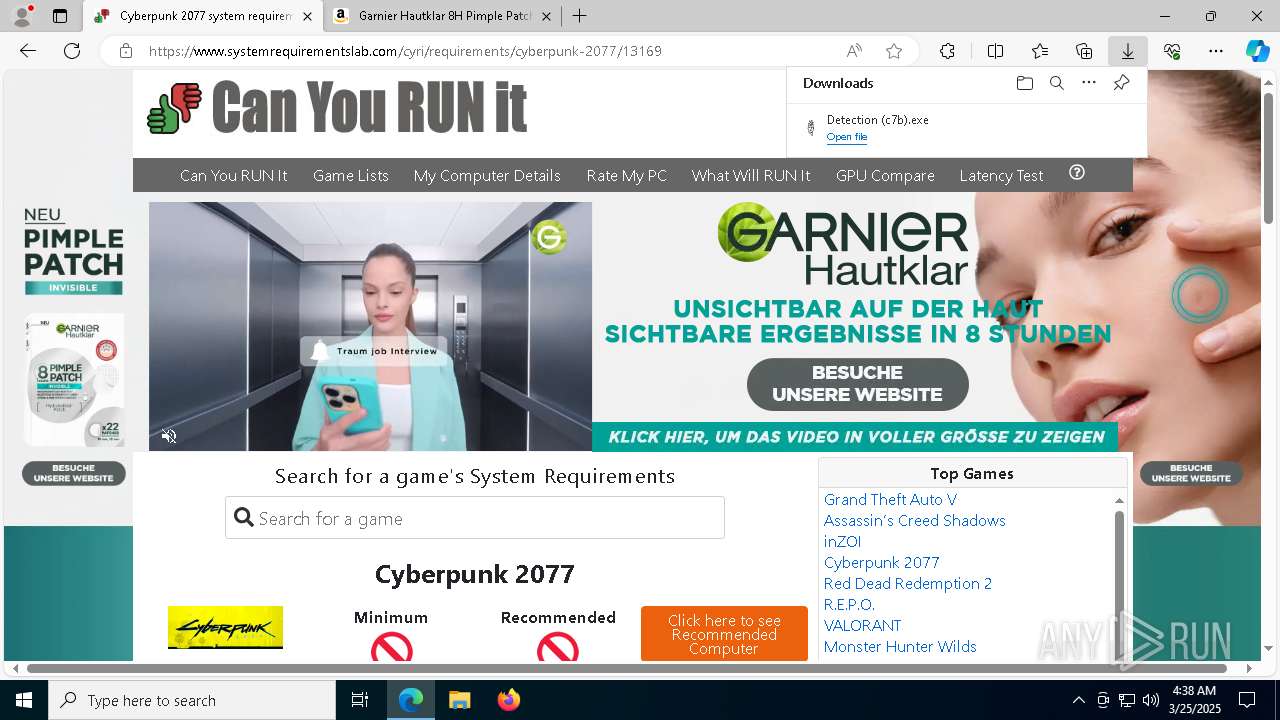
Task: Click the Can You RUN It logo
Action: click(337, 107)
